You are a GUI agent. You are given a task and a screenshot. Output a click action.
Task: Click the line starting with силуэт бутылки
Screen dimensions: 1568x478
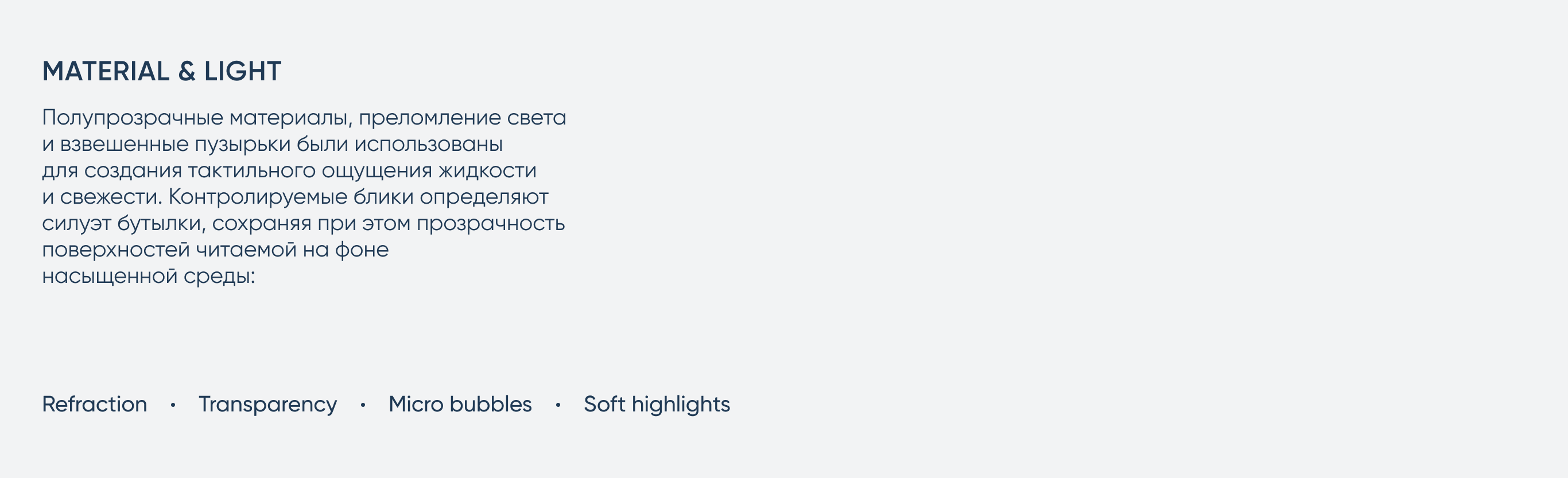303,224
